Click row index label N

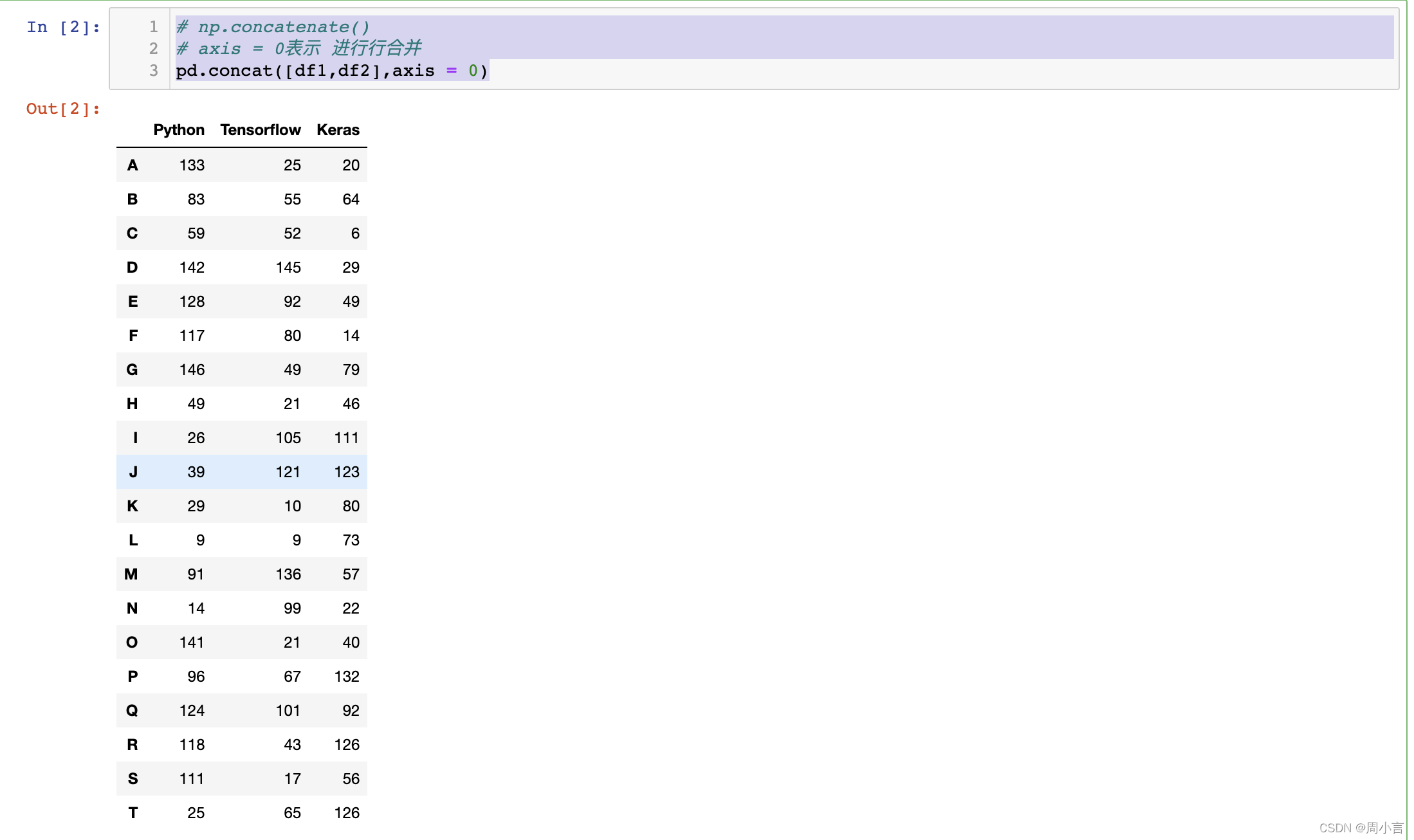tap(133, 608)
